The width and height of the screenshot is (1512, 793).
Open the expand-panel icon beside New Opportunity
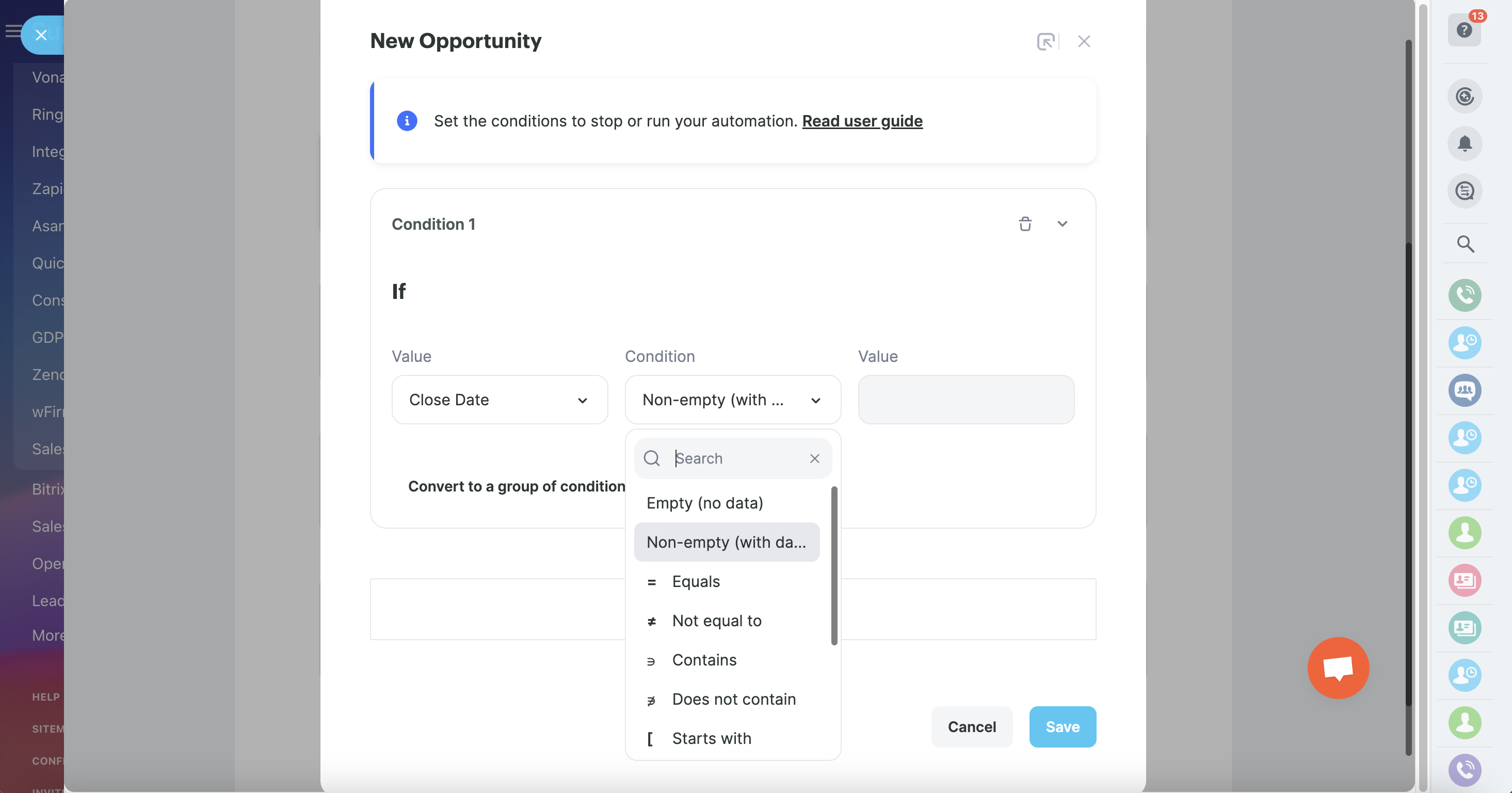(x=1045, y=41)
